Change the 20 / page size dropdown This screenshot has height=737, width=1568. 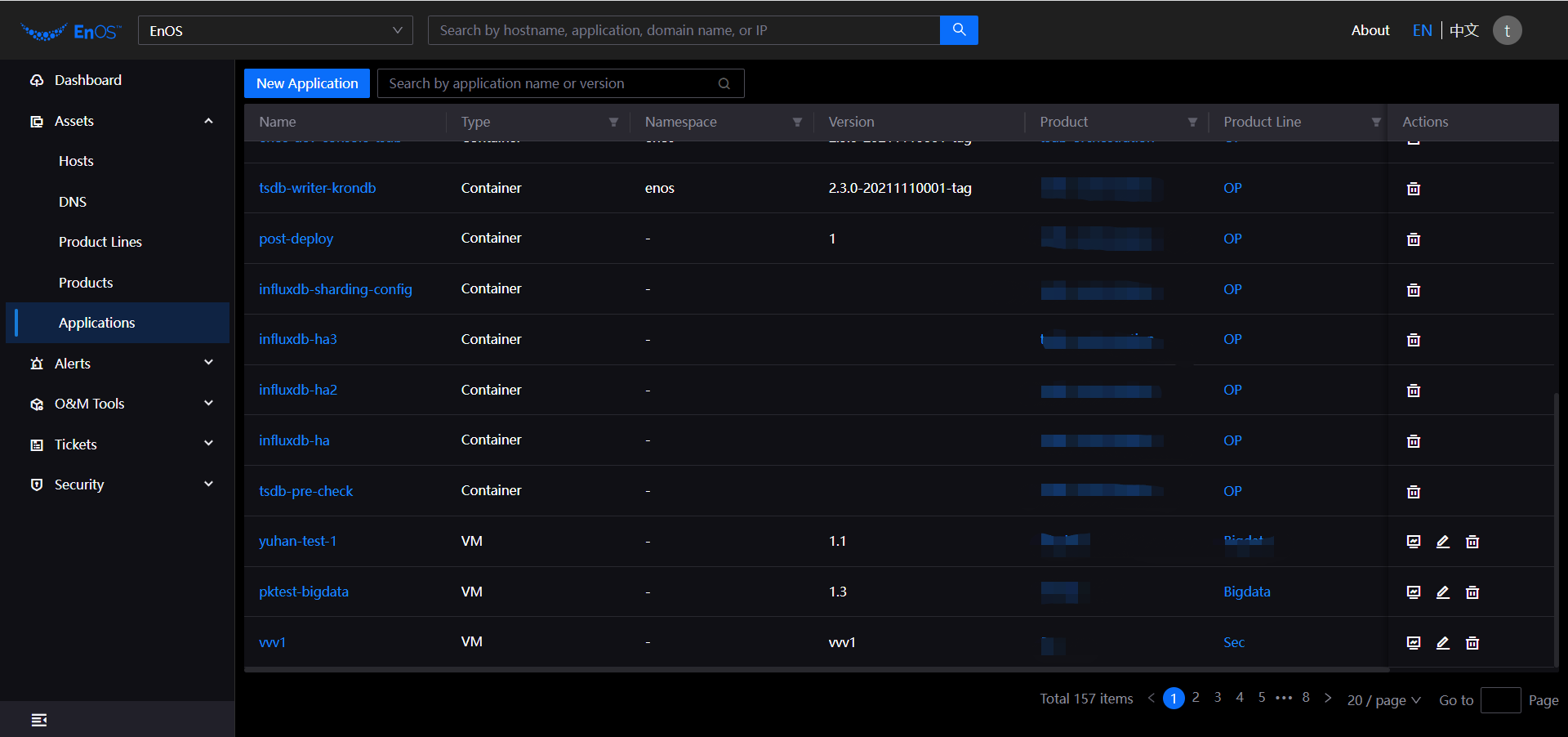click(x=1384, y=700)
